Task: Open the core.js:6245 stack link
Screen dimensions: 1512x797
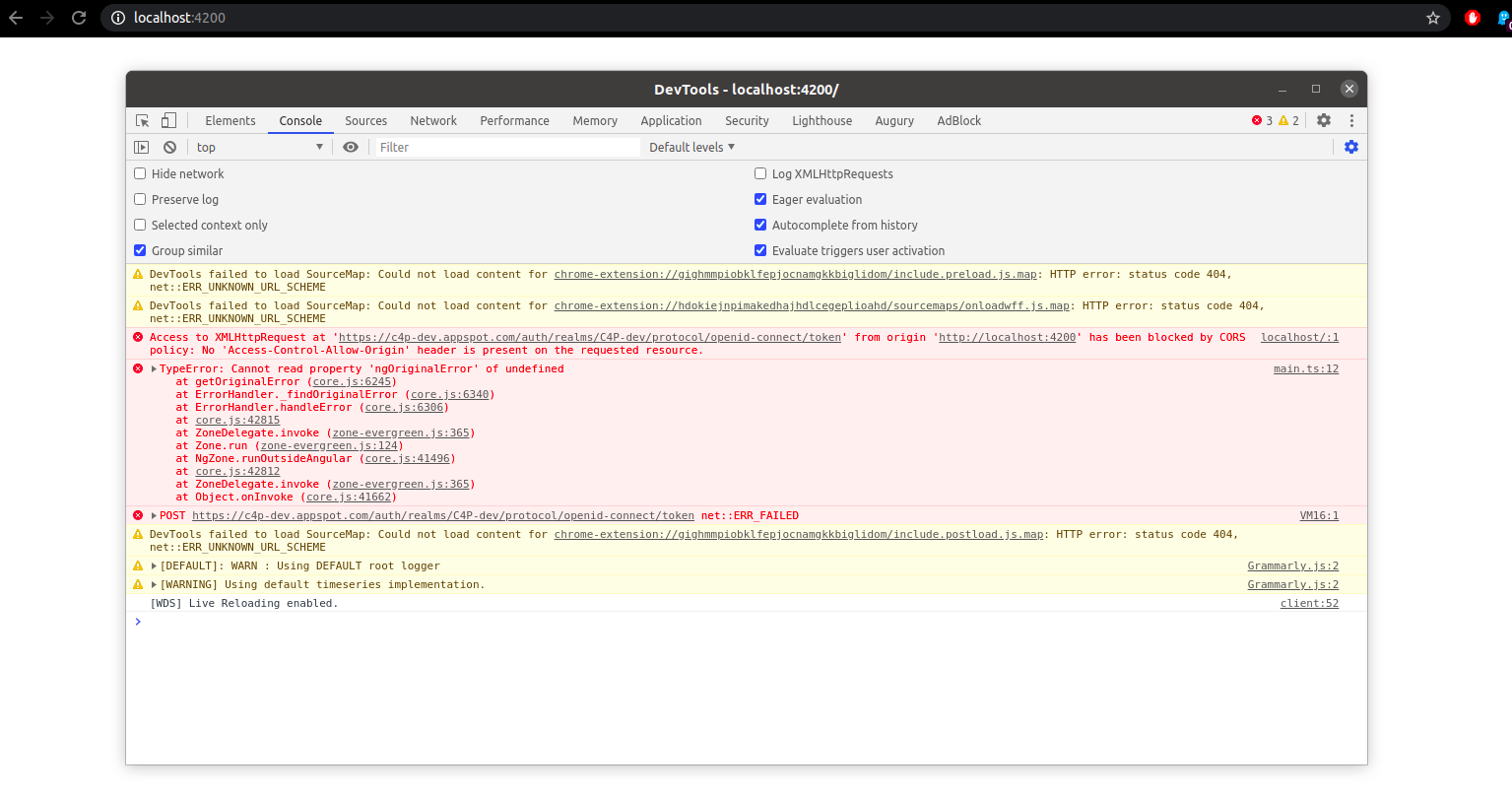Action: coord(353,382)
